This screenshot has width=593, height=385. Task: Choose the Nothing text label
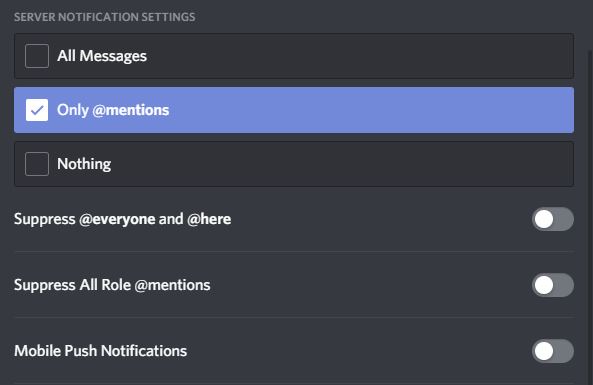[x=84, y=164]
